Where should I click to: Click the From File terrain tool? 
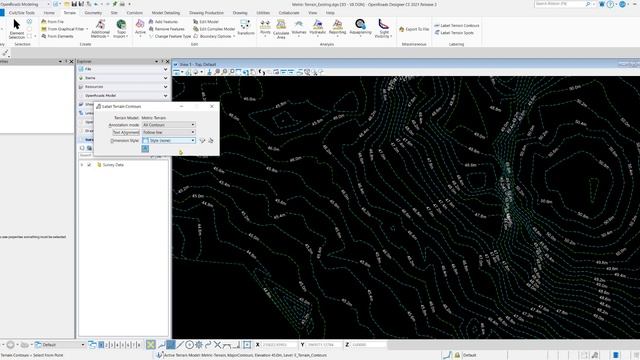pos(53,22)
